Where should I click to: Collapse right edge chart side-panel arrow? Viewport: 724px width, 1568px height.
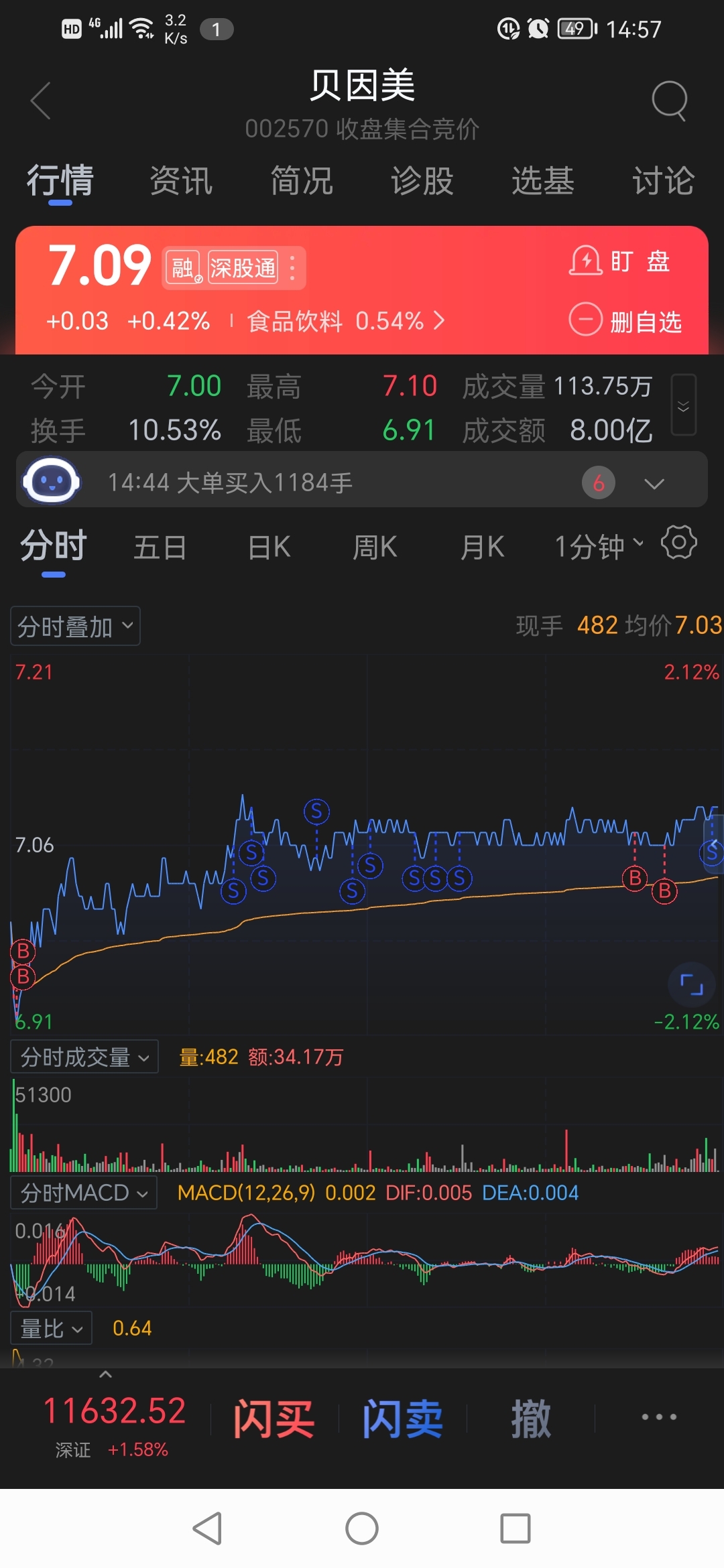(714, 843)
